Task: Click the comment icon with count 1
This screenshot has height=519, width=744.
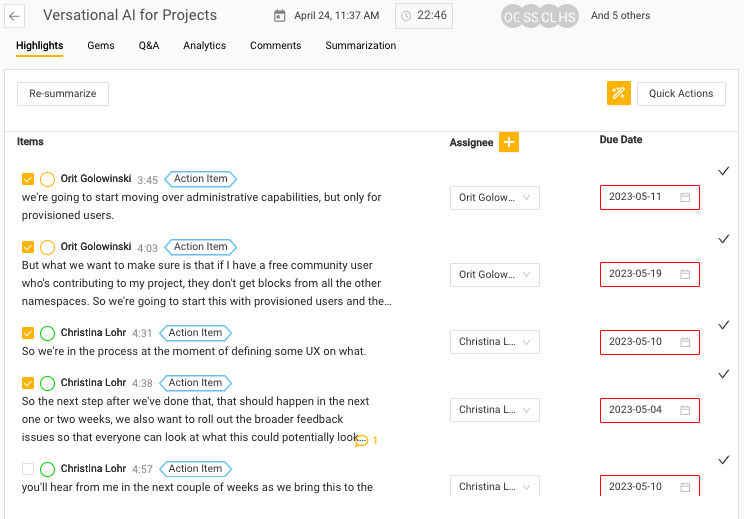Action: tap(362, 440)
